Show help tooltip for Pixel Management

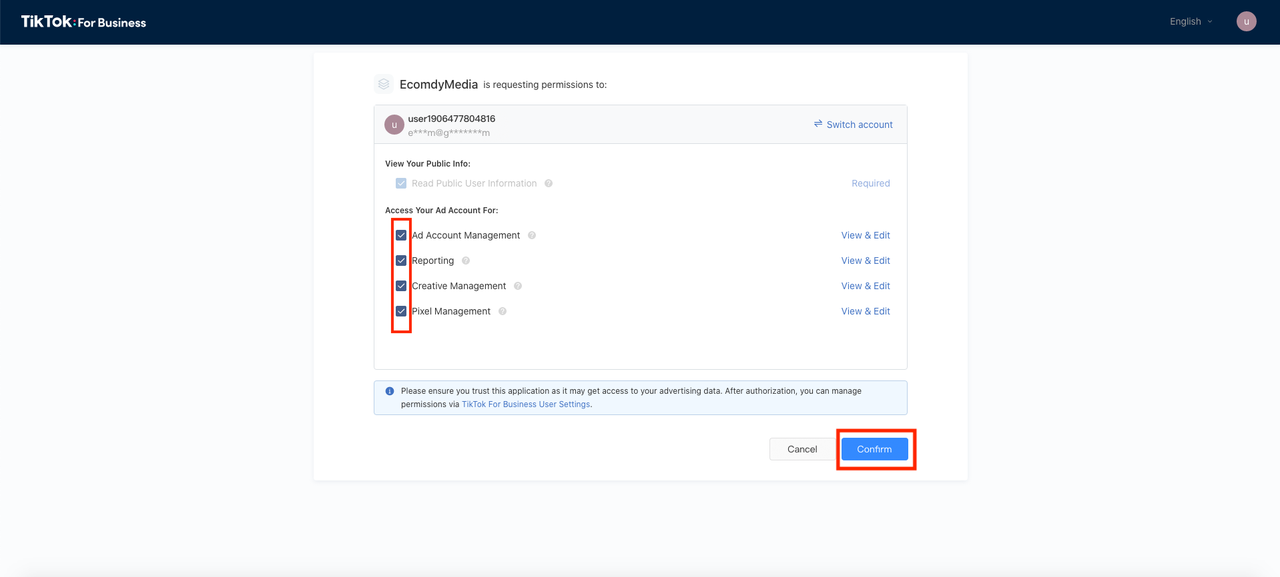[x=503, y=311]
